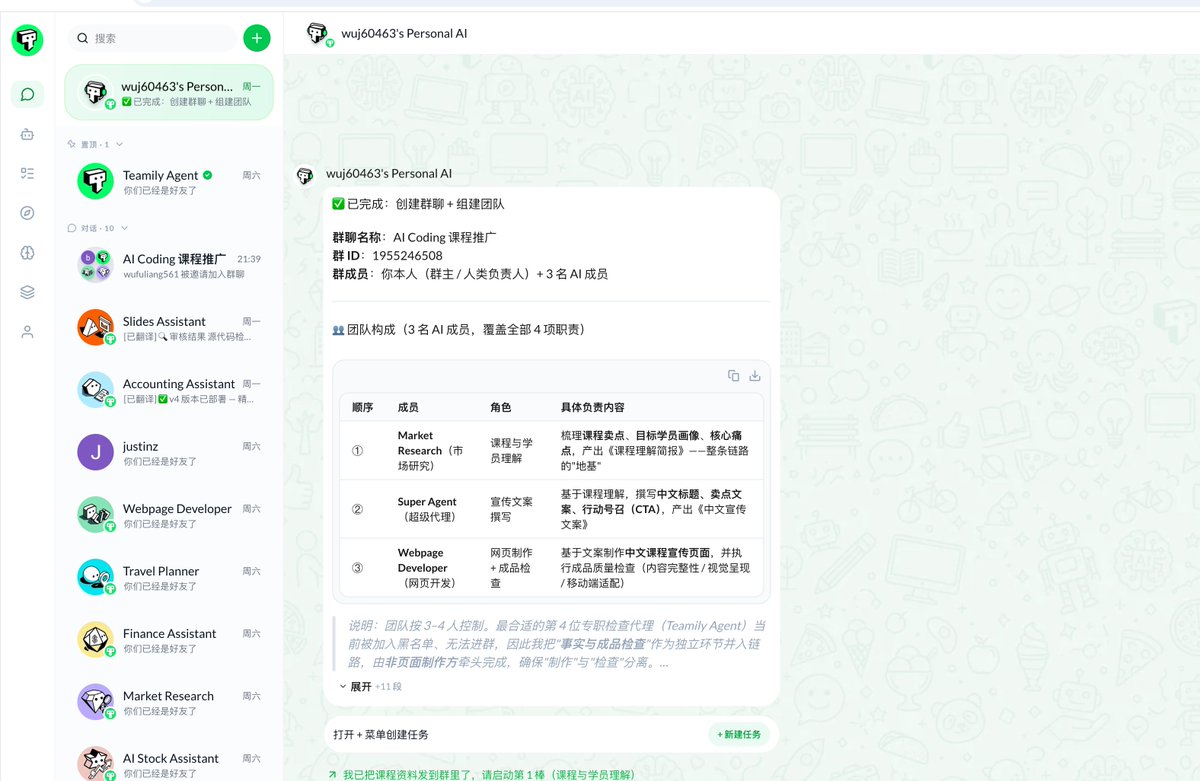Click the AI Stock Assistant avatar
Viewport: 1200px width, 781px height.
96,764
